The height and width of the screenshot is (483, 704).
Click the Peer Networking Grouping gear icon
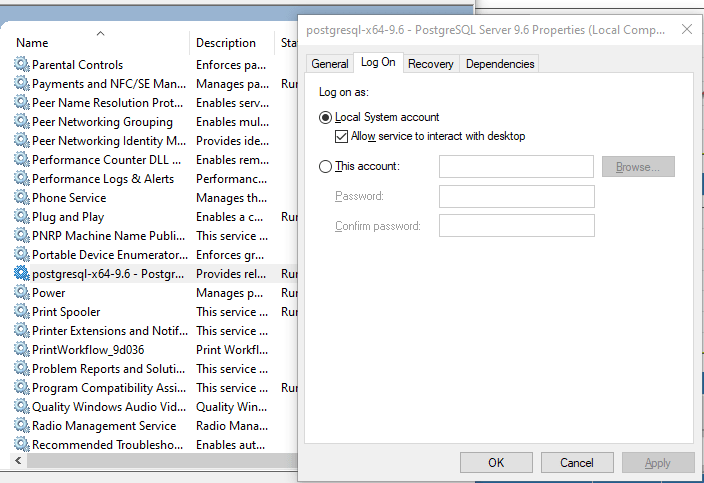point(21,122)
